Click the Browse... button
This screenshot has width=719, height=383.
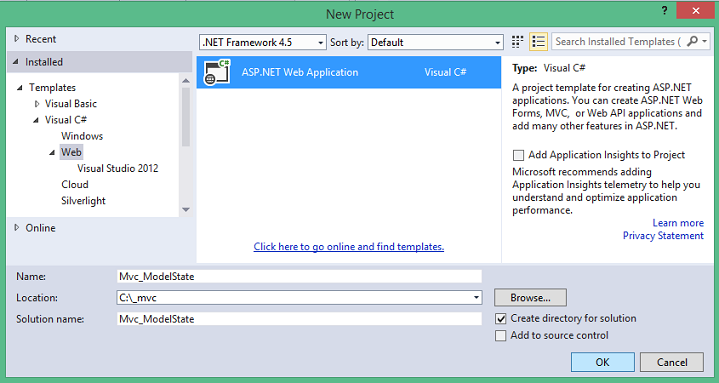(531, 298)
